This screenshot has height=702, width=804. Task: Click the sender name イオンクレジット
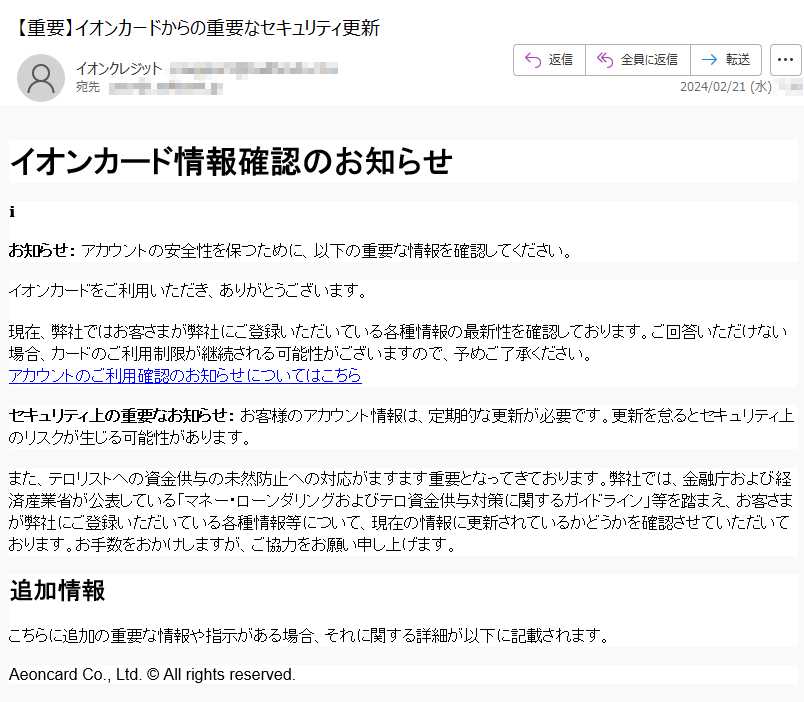pos(119,68)
